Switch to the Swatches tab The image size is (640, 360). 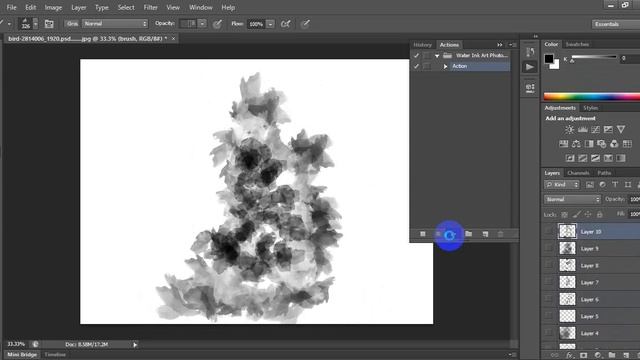click(x=577, y=44)
